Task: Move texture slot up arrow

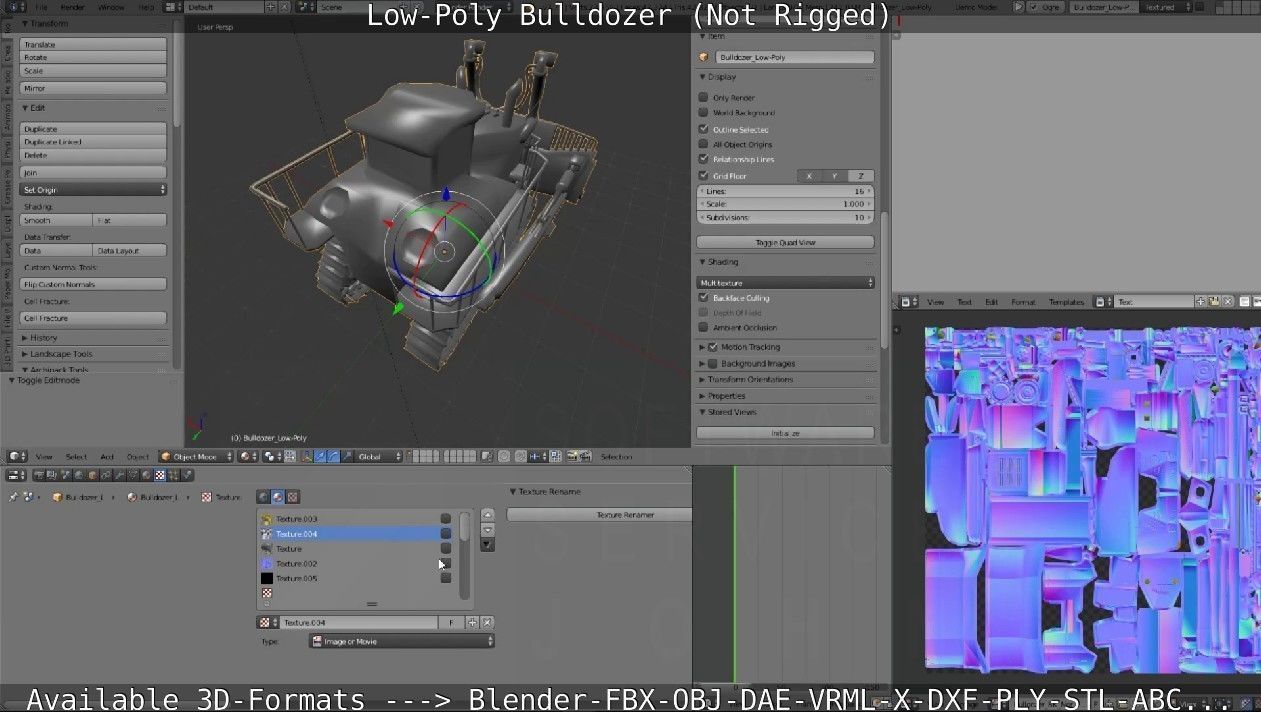Action: [x=488, y=517]
